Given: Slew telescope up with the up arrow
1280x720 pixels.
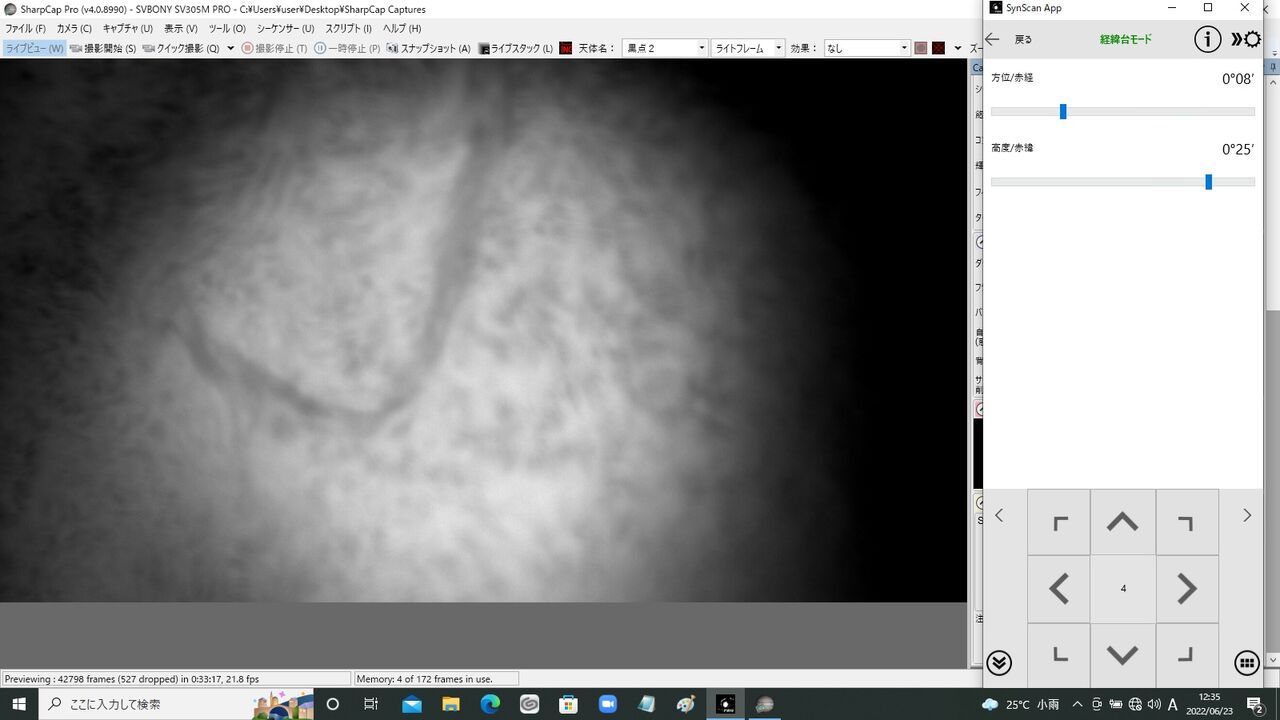Looking at the screenshot, I should 1123,522.
